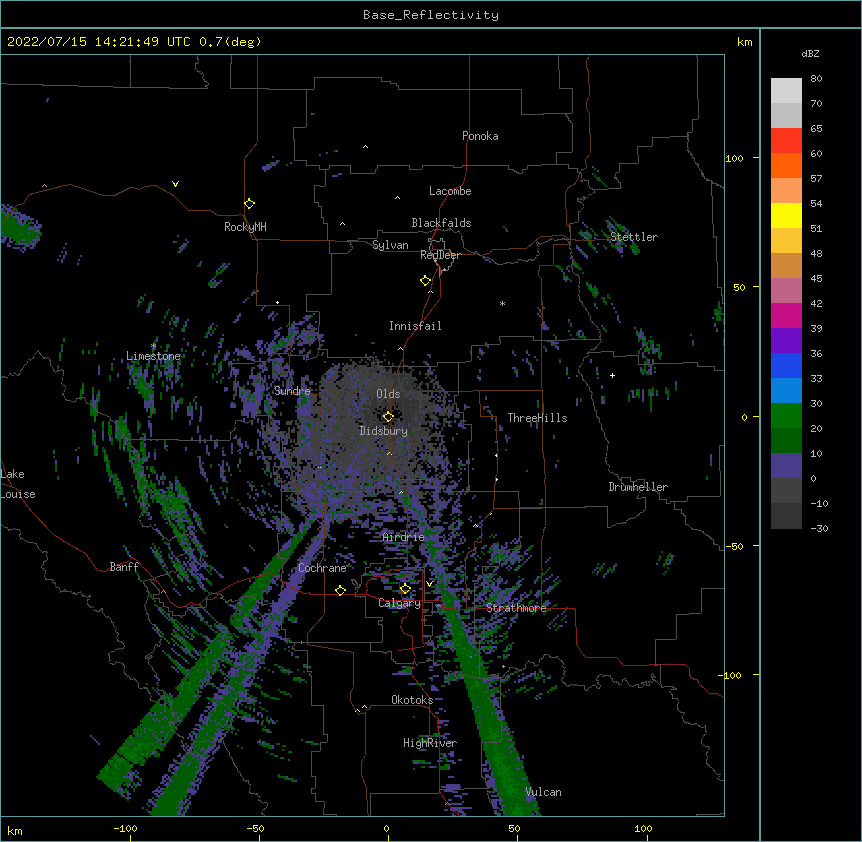This screenshot has width=862, height=842.
Task: Pick the yellow 54-51 dBZ legend swatch
Action: click(x=786, y=215)
